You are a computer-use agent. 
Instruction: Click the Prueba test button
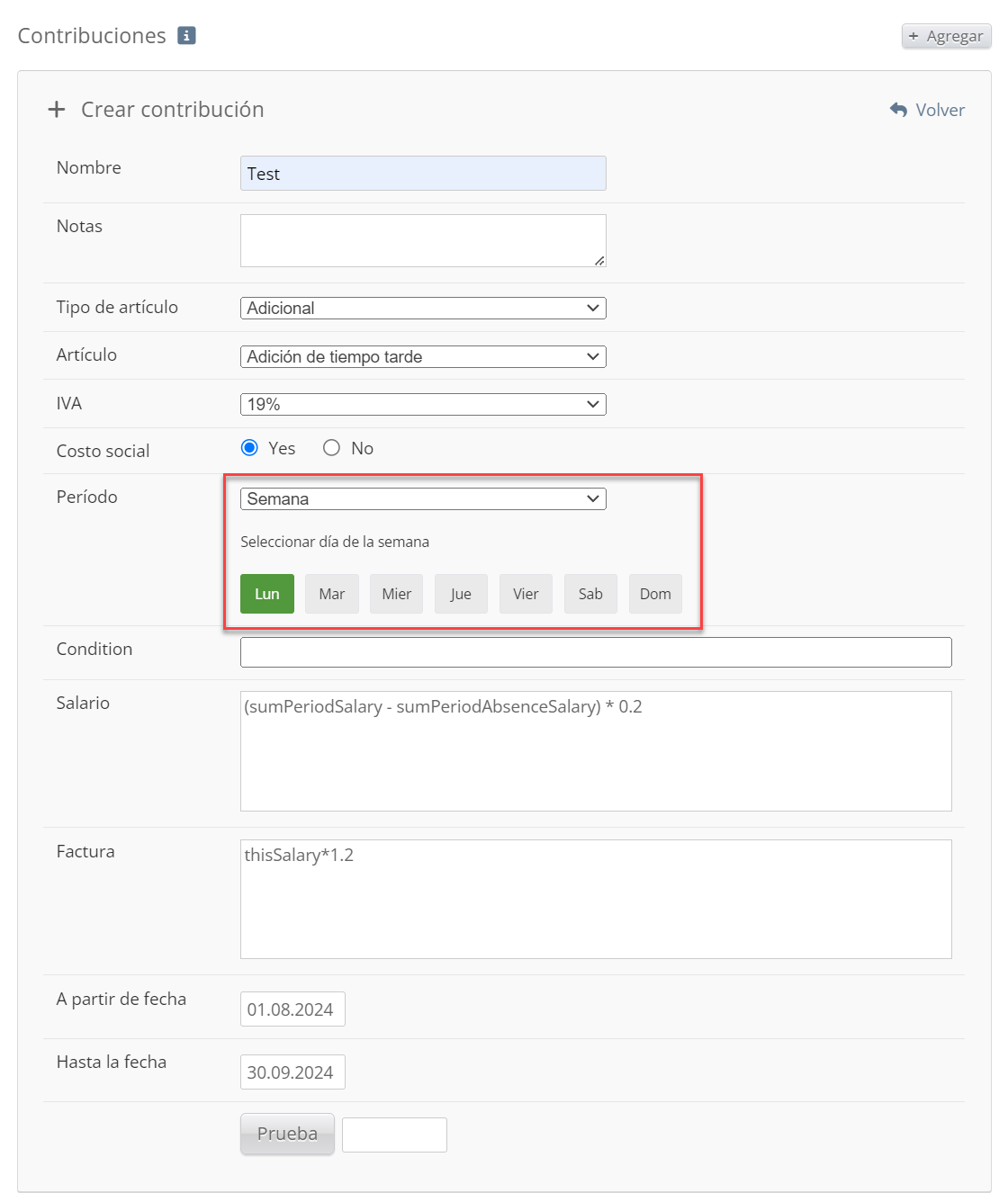tap(287, 1134)
